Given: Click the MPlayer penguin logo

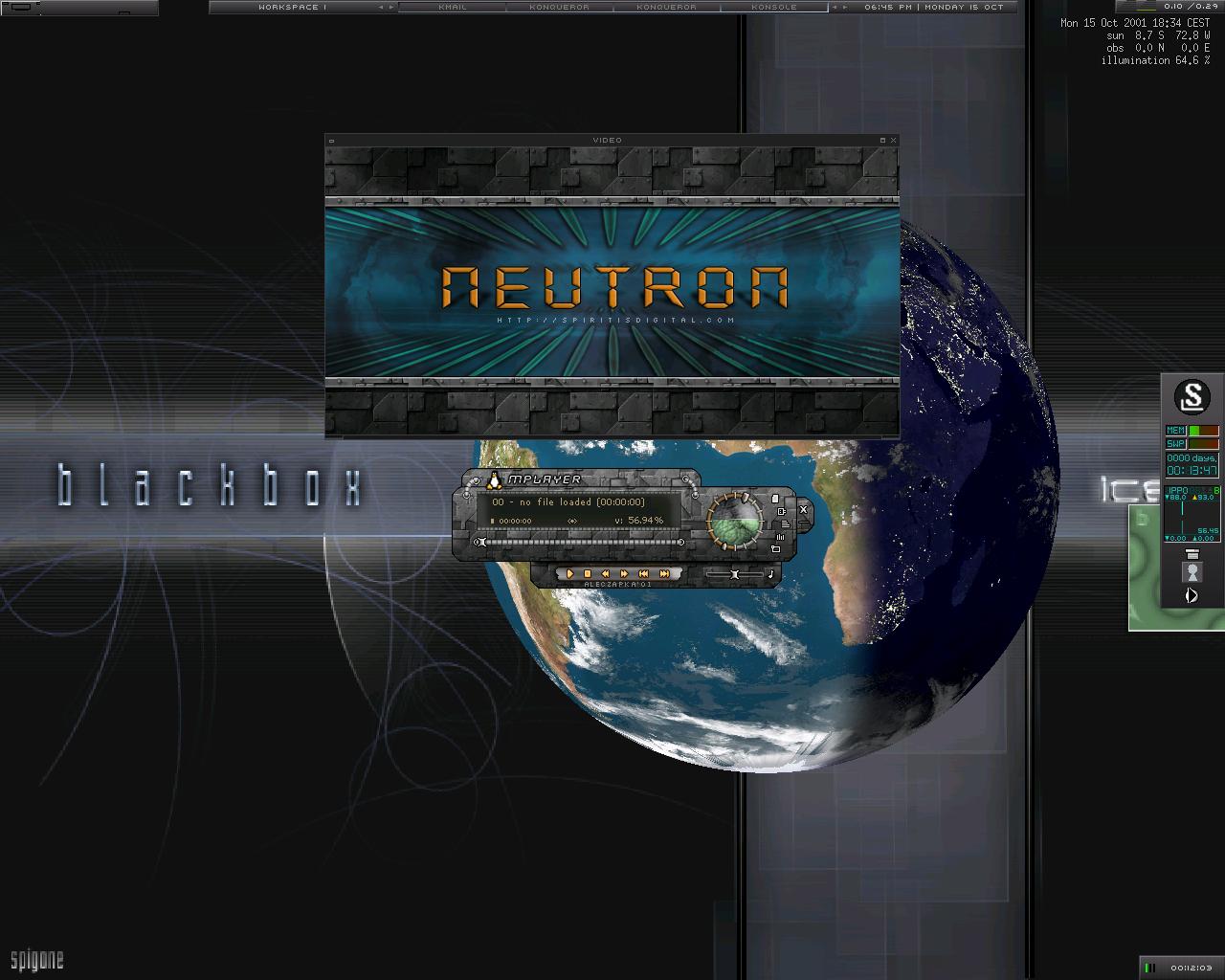Looking at the screenshot, I should (495, 480).
